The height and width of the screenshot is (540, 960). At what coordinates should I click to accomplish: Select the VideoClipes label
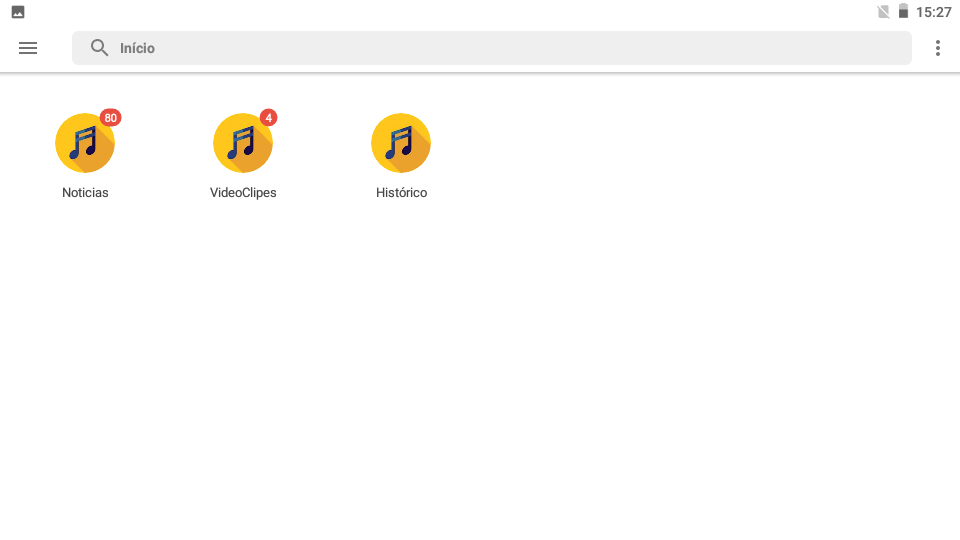(x=243, y=192)
